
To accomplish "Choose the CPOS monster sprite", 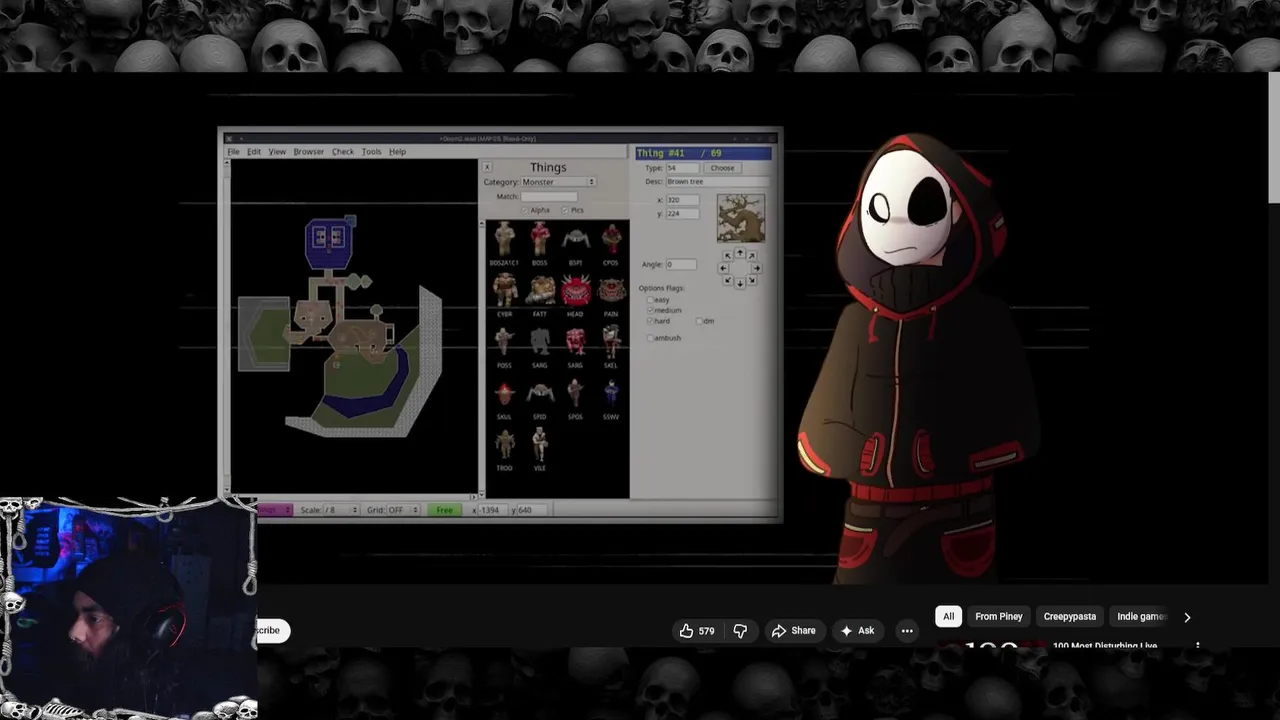I will tap(611, 240).
